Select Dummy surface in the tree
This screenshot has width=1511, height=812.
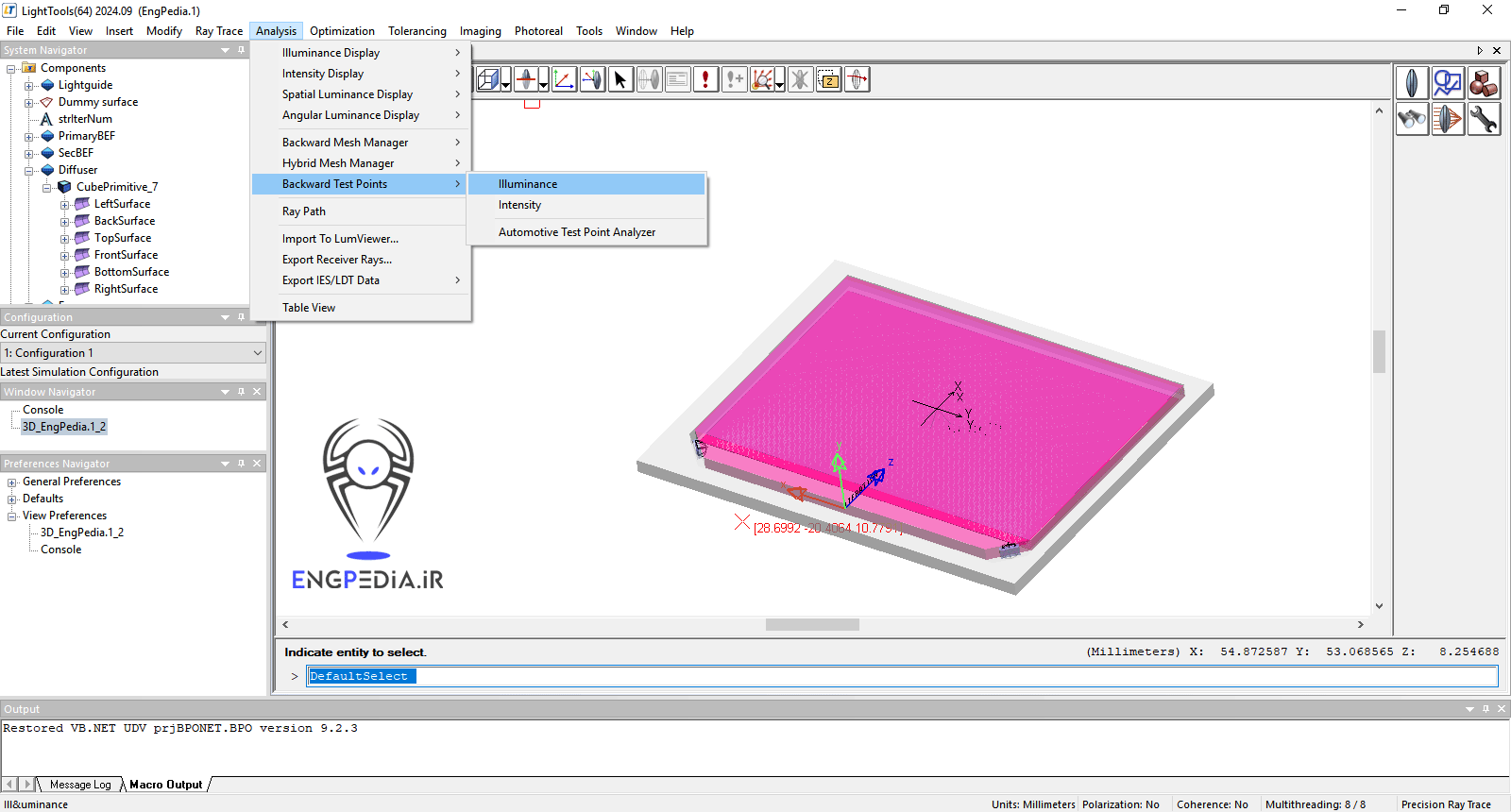pyautogui.click(x=98, y=102)
